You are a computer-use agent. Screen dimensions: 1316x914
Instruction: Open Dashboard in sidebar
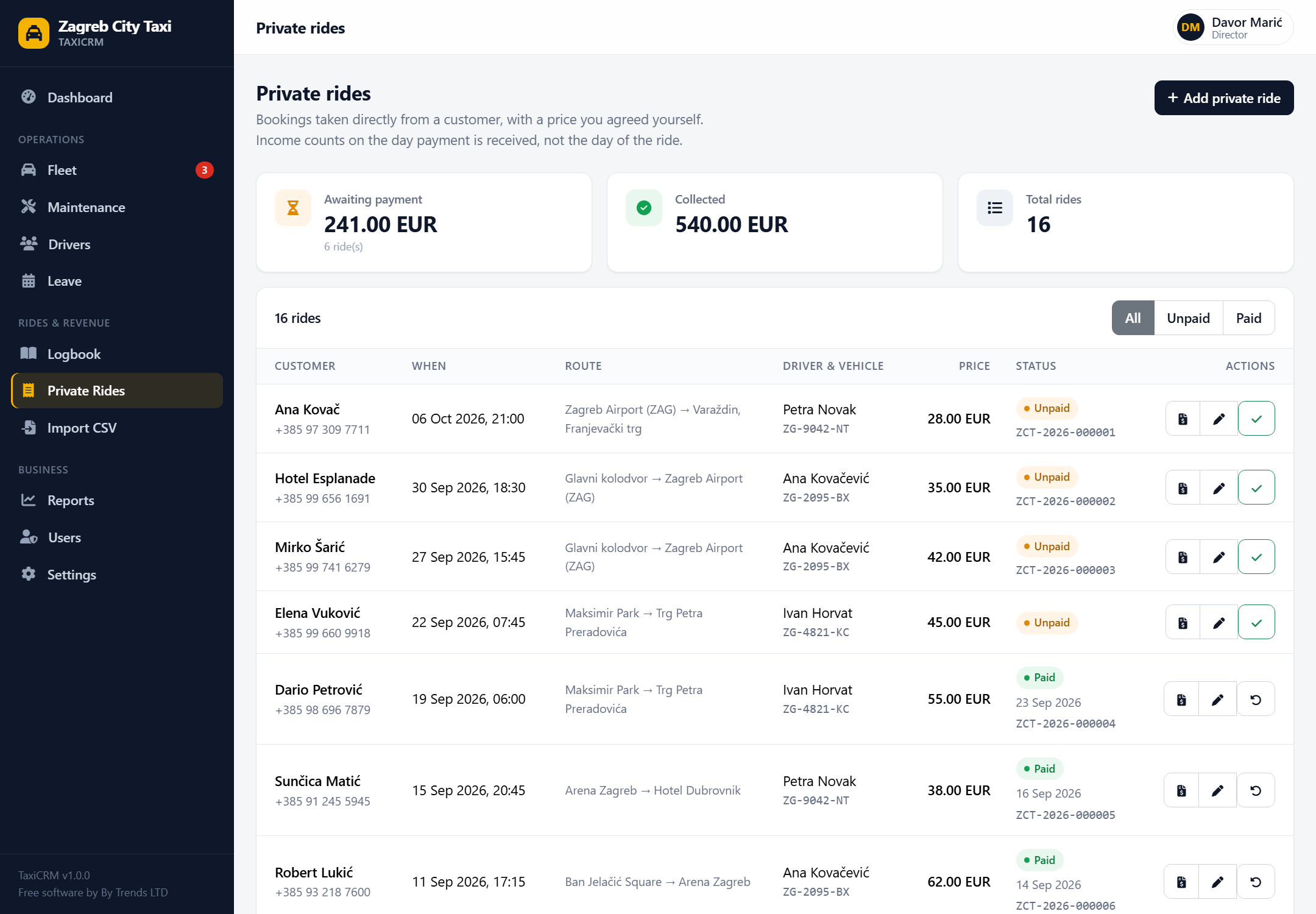point(117,97)
